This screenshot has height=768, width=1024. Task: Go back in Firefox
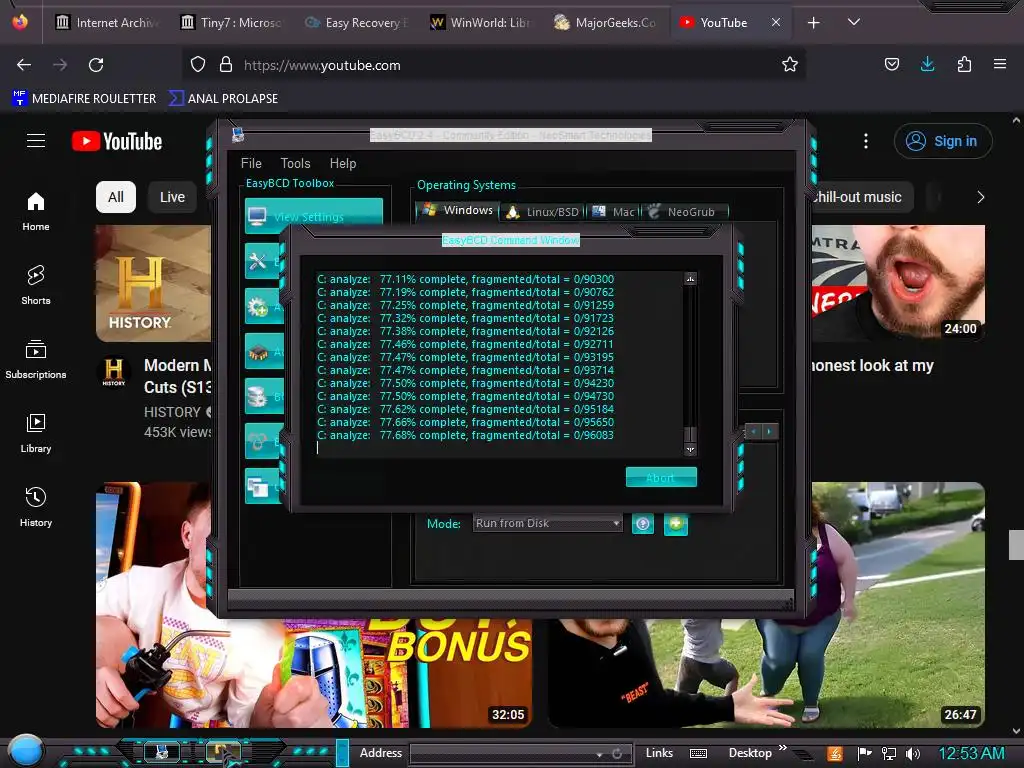24,65
